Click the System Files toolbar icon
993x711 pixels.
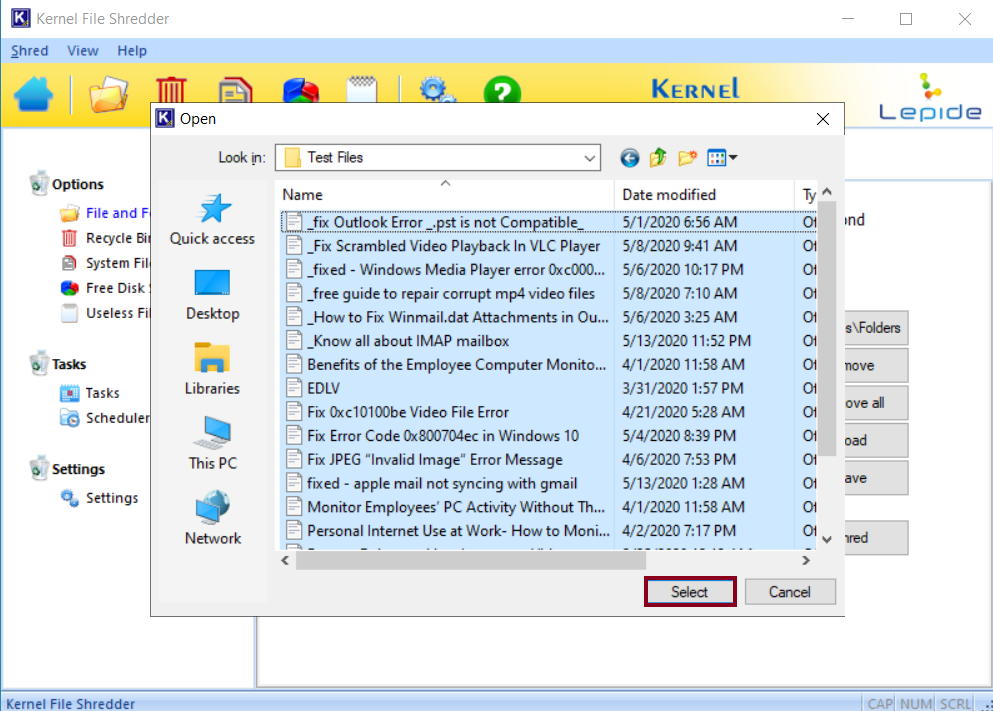[x=236, y=91]
